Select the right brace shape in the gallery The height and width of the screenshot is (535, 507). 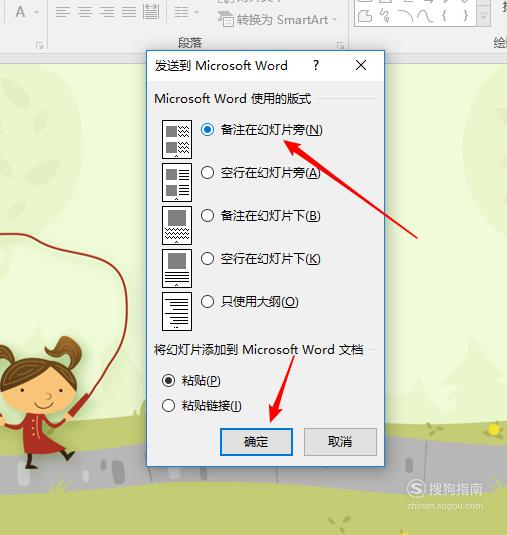(x=465, y=16)
